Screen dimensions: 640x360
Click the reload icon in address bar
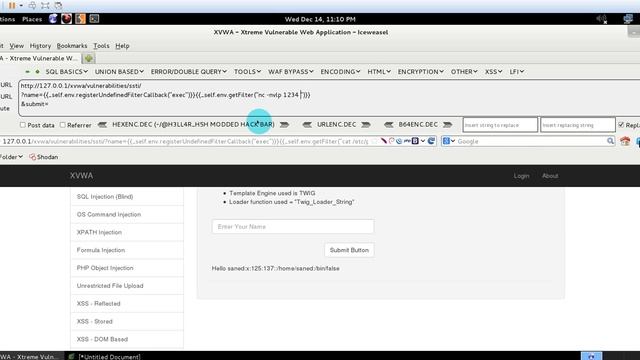coord(431,141)
